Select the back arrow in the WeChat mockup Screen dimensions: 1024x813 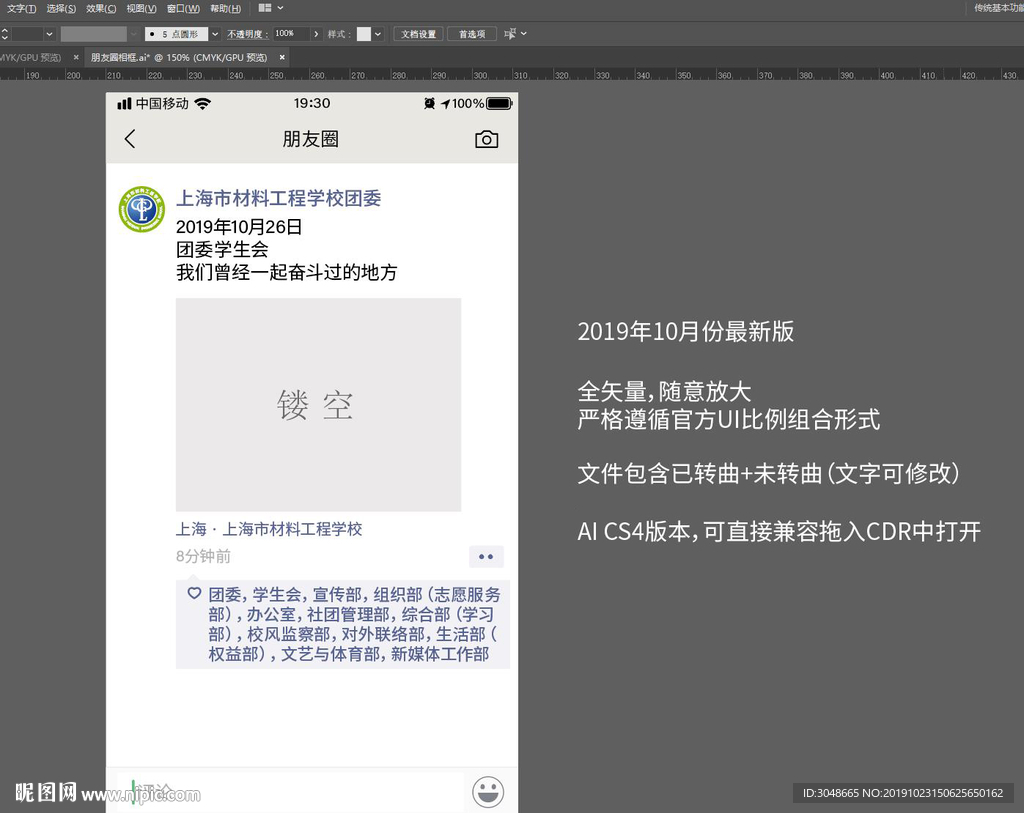pyautogui.click(x=130, y=139)
